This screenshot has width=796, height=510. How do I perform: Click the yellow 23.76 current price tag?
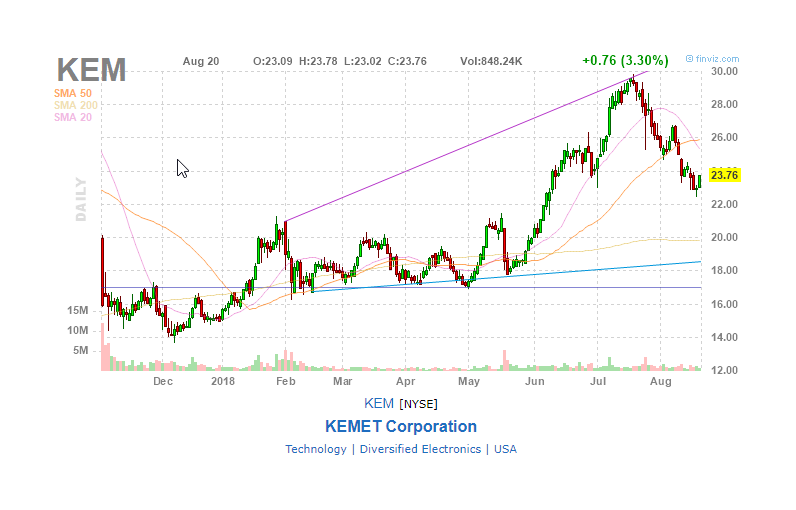724,175
